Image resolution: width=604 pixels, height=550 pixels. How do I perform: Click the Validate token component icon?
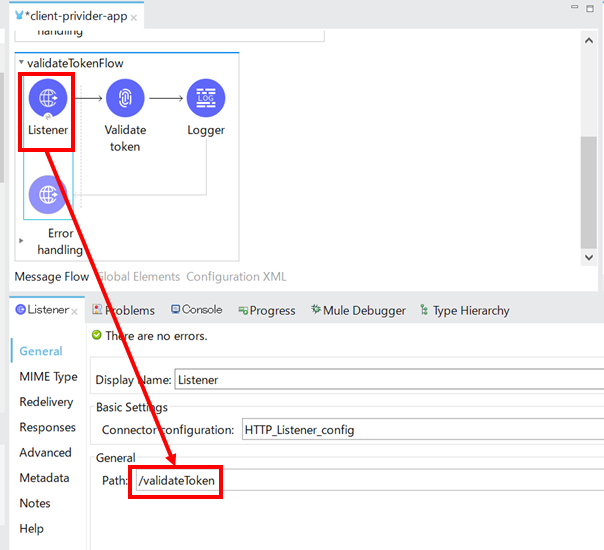point(125,99)
